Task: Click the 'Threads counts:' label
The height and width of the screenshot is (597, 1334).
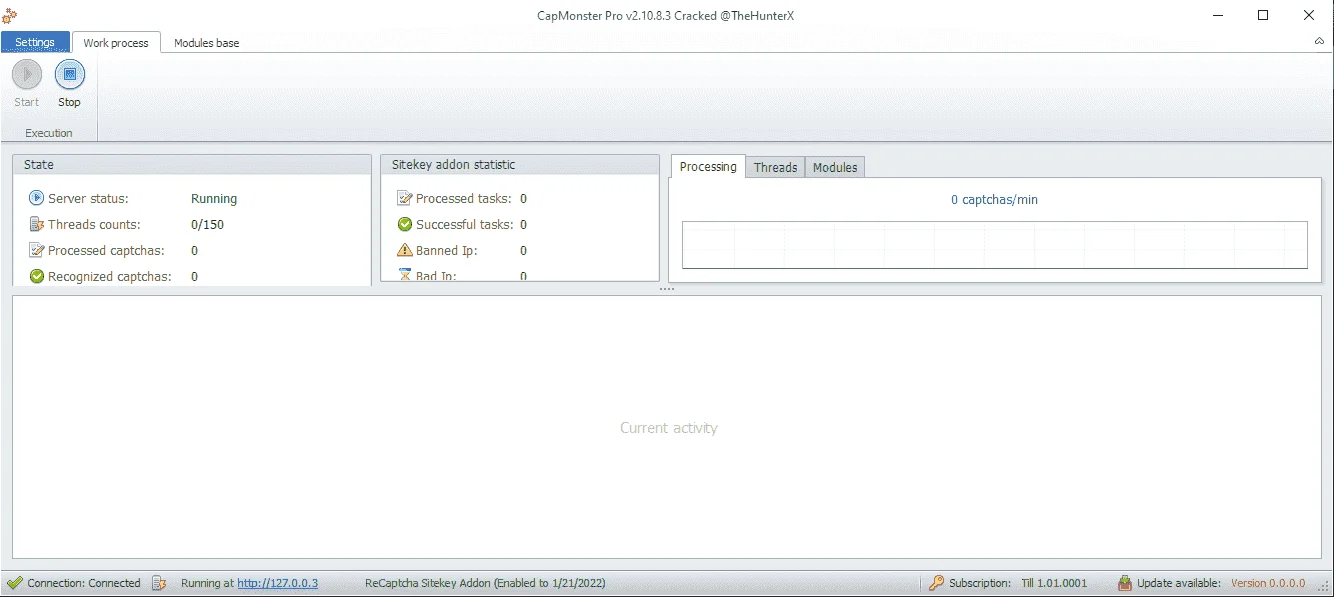Action: click(94, 225)
